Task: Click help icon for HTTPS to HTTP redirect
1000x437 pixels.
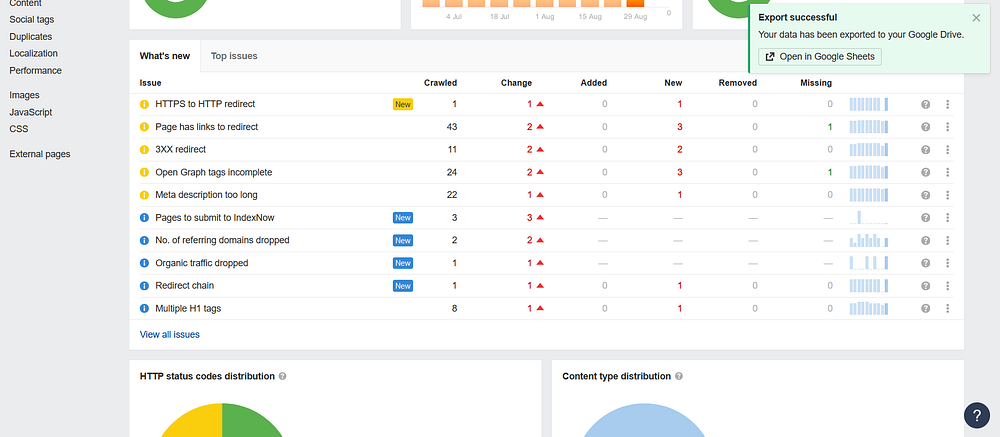Action: point(925,104)
